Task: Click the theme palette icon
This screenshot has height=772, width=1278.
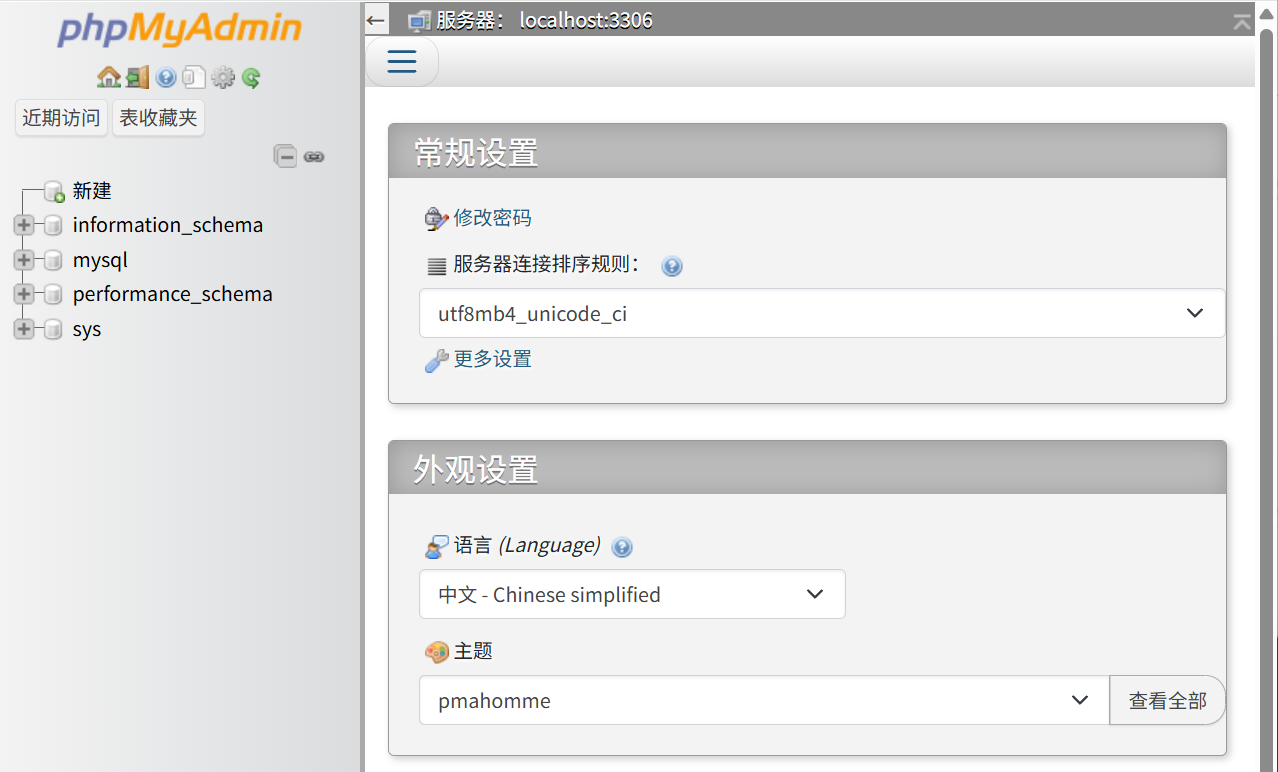Action: pyautogui.click(x=437, y=652)
